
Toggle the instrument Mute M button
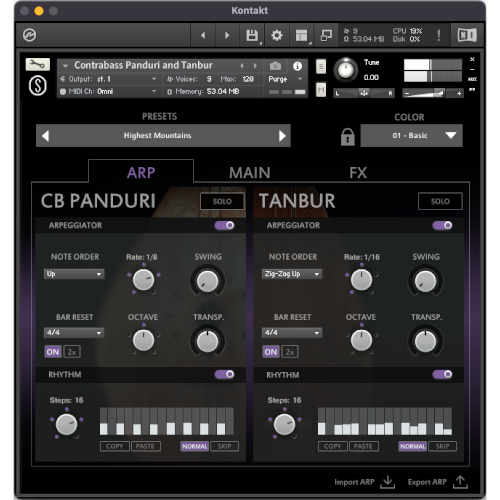[x=321, y=90]
